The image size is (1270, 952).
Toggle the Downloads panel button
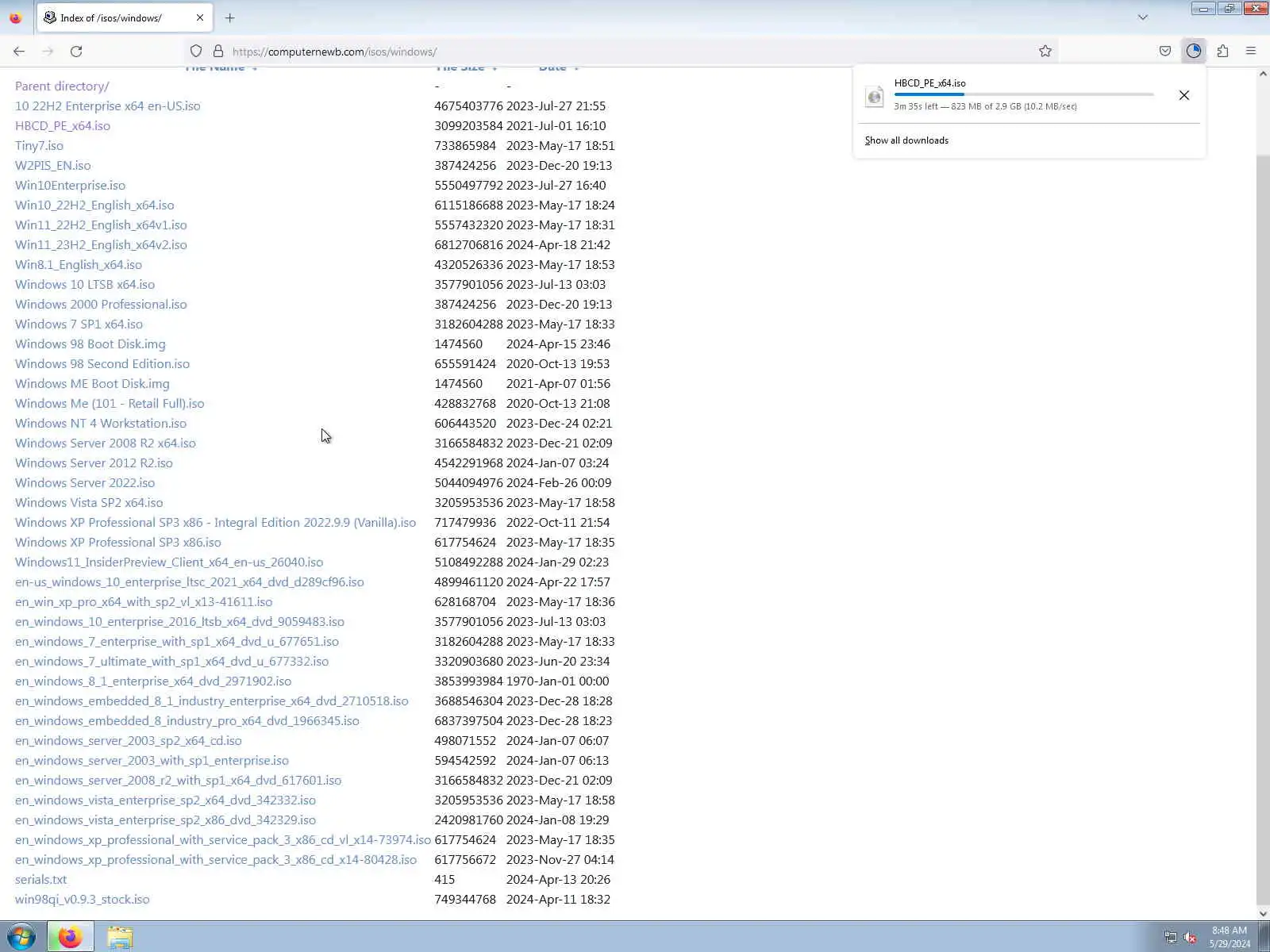click(1194, 52)
